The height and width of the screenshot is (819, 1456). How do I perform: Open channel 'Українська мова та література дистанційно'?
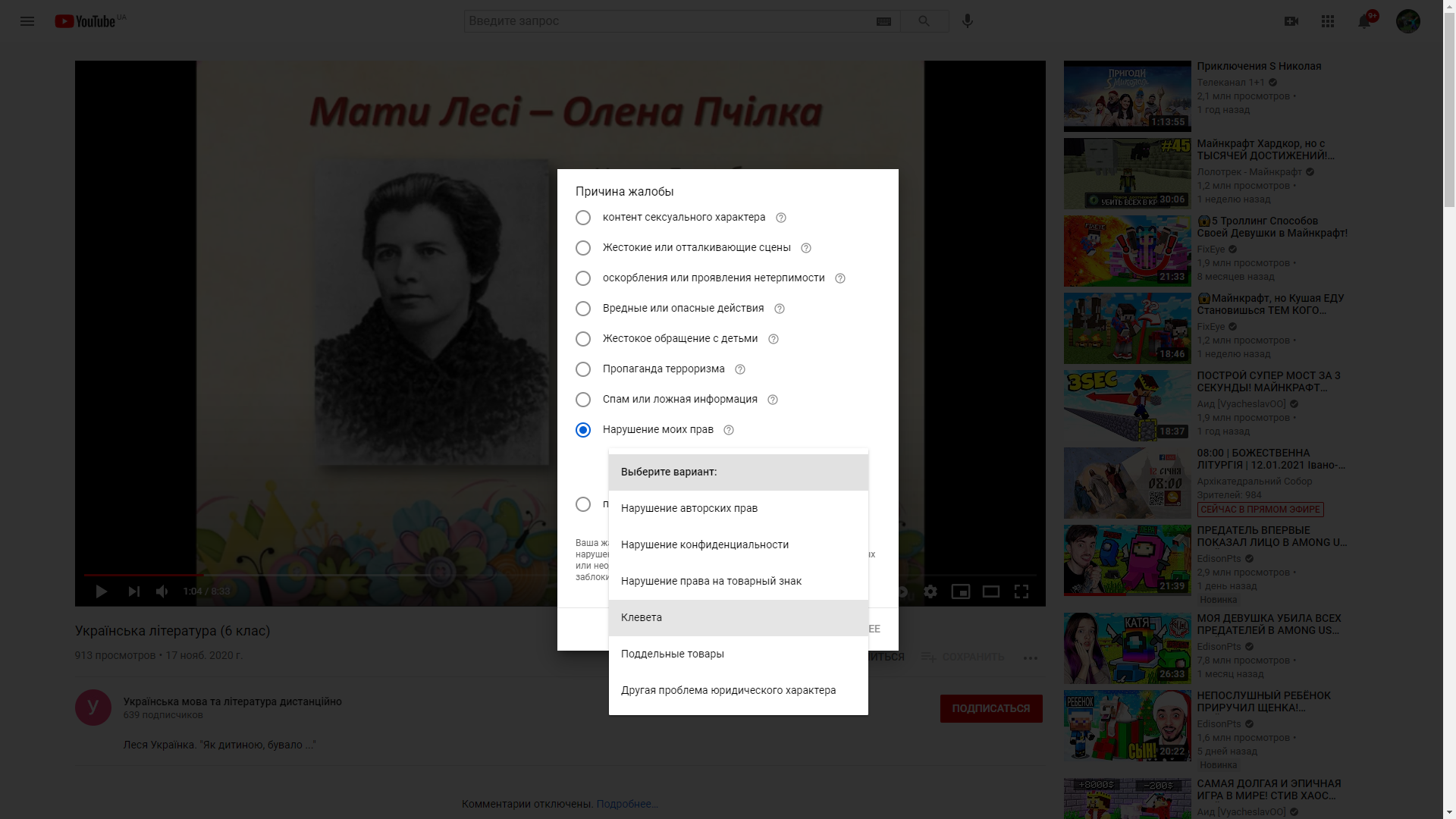click(233, 701)
